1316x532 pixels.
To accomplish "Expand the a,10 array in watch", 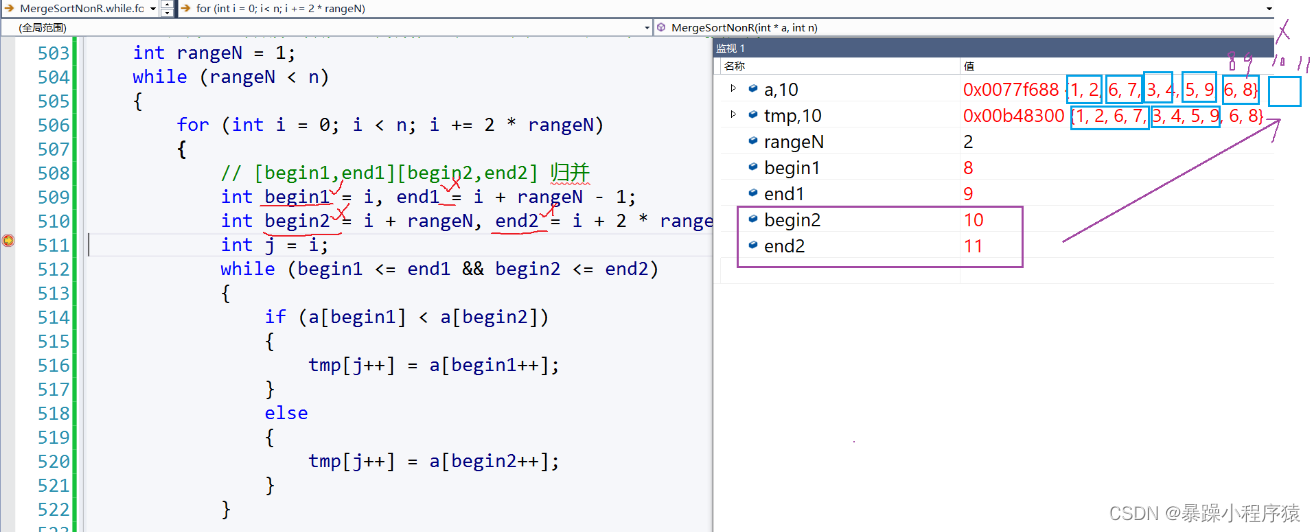I will click(733, 89).
